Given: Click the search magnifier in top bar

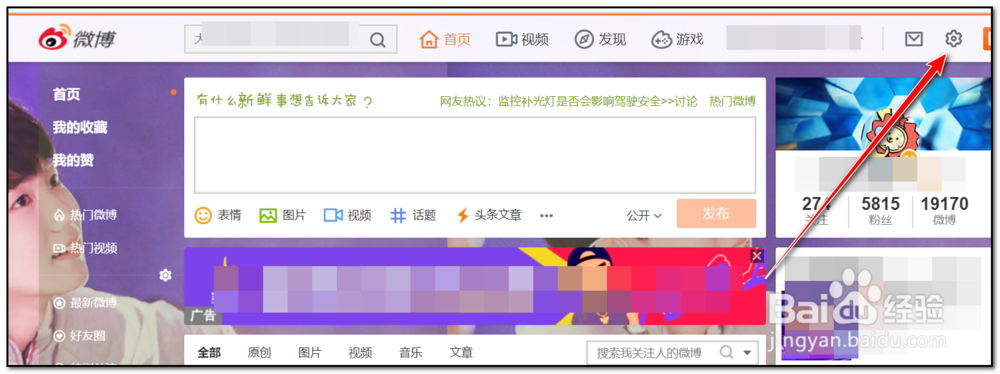Looking at the screenshot, I should pos(378,40).
